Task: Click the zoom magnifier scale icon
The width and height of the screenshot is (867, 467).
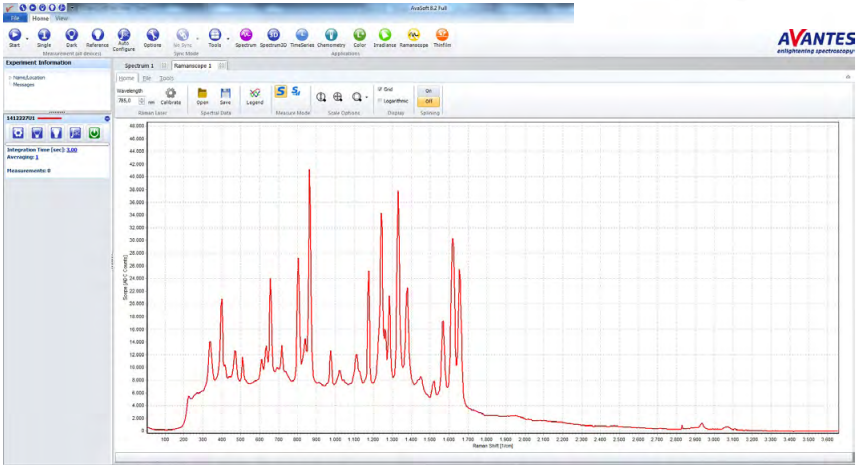Action: (357, 97)
